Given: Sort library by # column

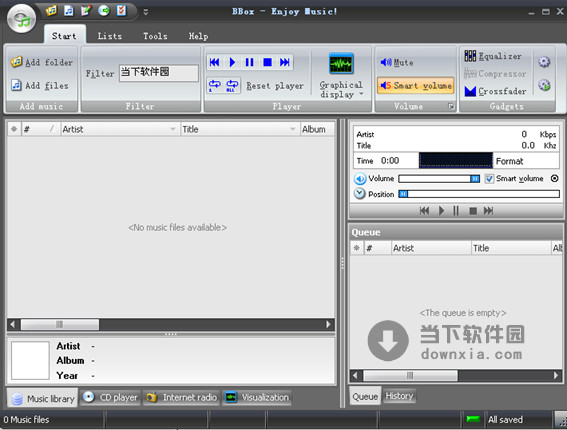Looking at the screenshot, I should tap(40, 129).
